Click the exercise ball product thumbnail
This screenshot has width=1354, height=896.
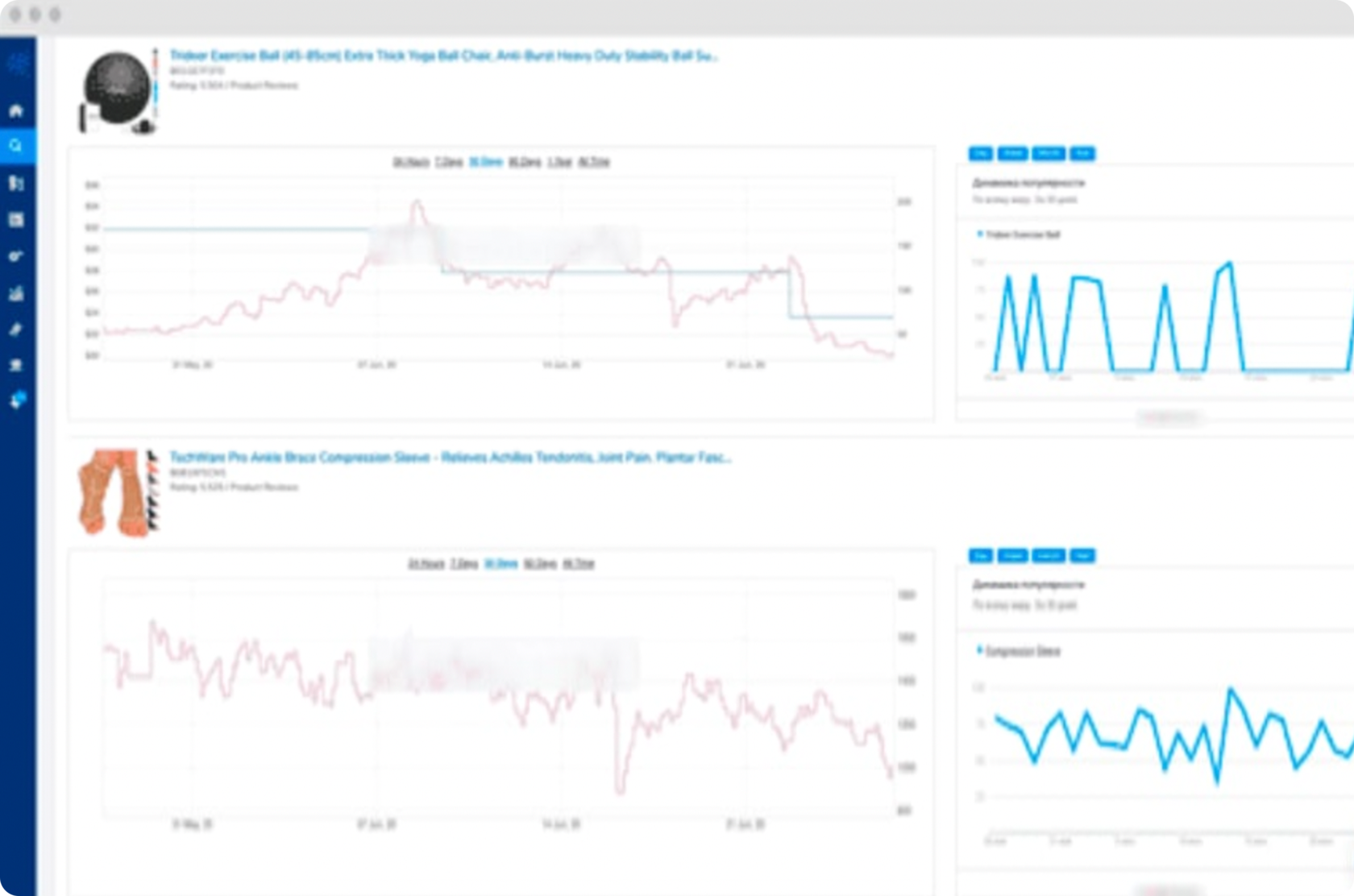click(x=118, y=91)
